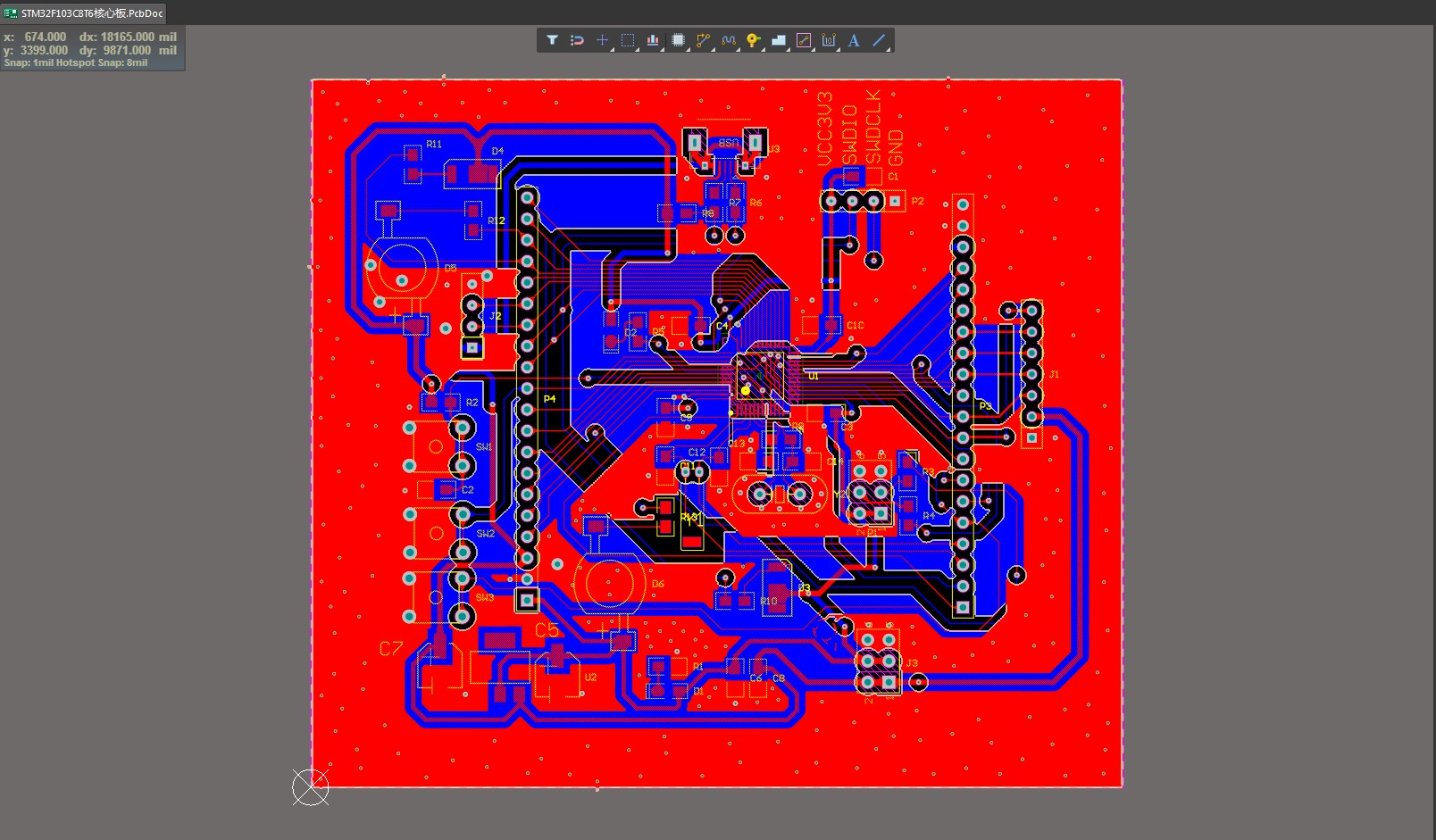This screenshot has width=1436, height=840.
Task: Select the place polygon pour tool
Action: pos(779,40)
